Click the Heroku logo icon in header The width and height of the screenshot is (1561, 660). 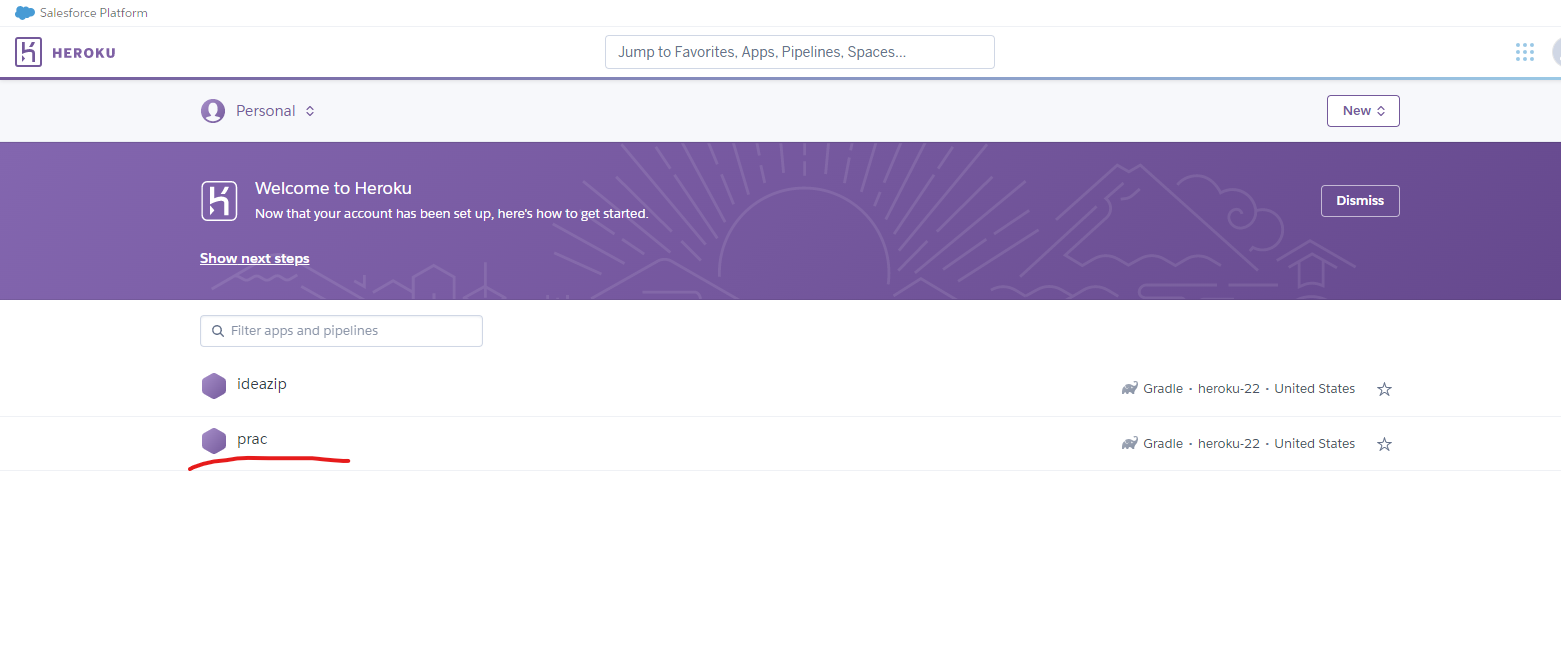click(28, 52)
